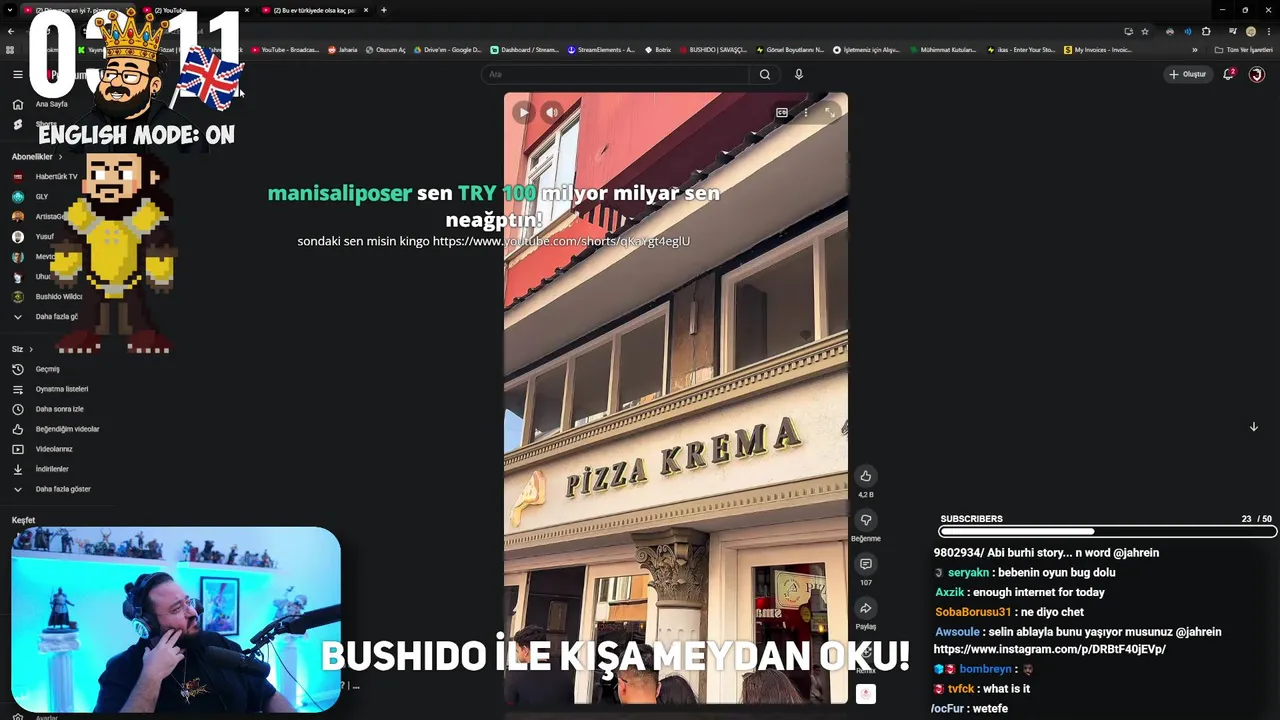The width and height of the screenshot is (1280, 720).
Task: Open the Oturum Aç bookmark
Action: coord(386,49)
